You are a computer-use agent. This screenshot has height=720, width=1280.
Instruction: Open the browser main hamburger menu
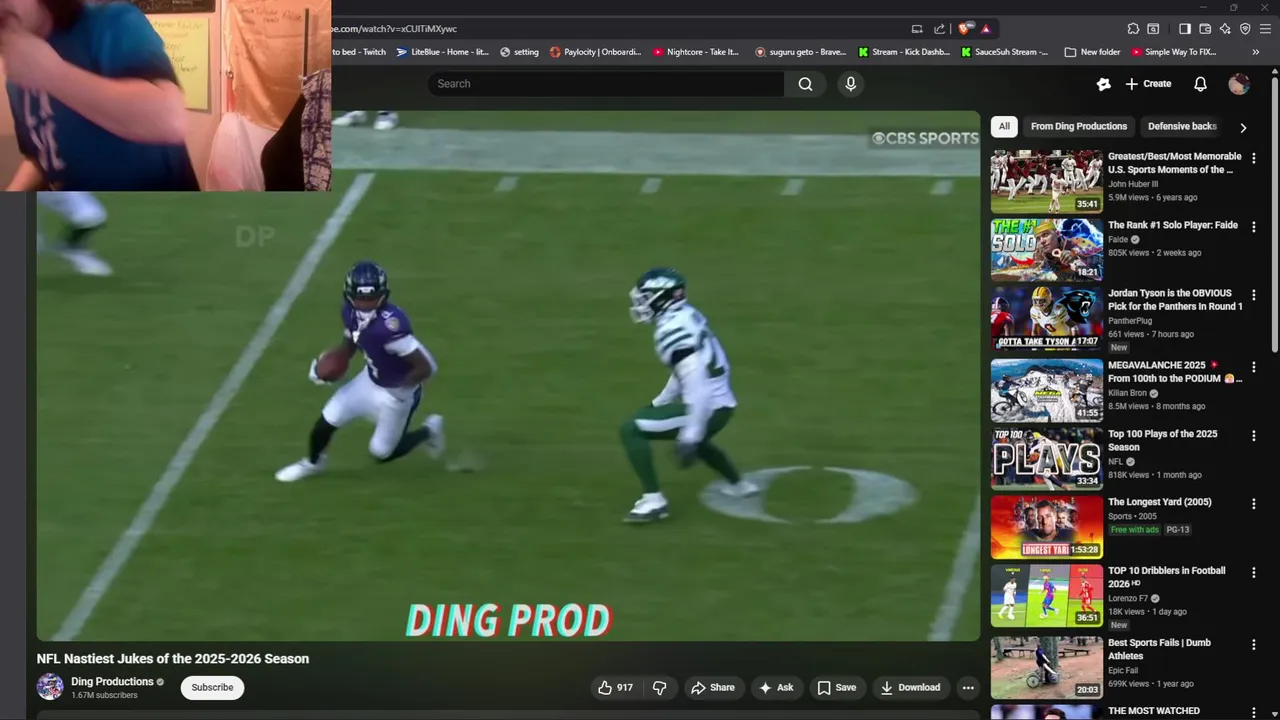(x=1266, y=29)
